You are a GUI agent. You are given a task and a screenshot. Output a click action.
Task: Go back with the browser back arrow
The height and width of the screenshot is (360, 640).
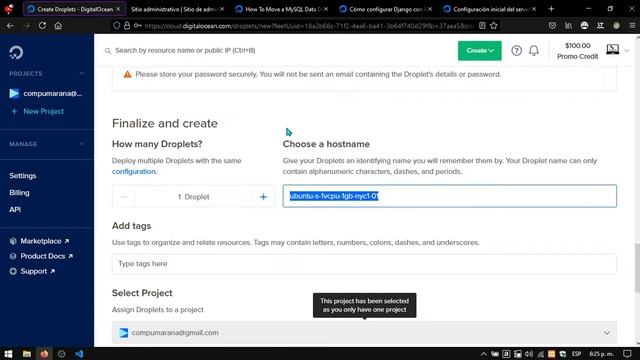tap(10, 25)
